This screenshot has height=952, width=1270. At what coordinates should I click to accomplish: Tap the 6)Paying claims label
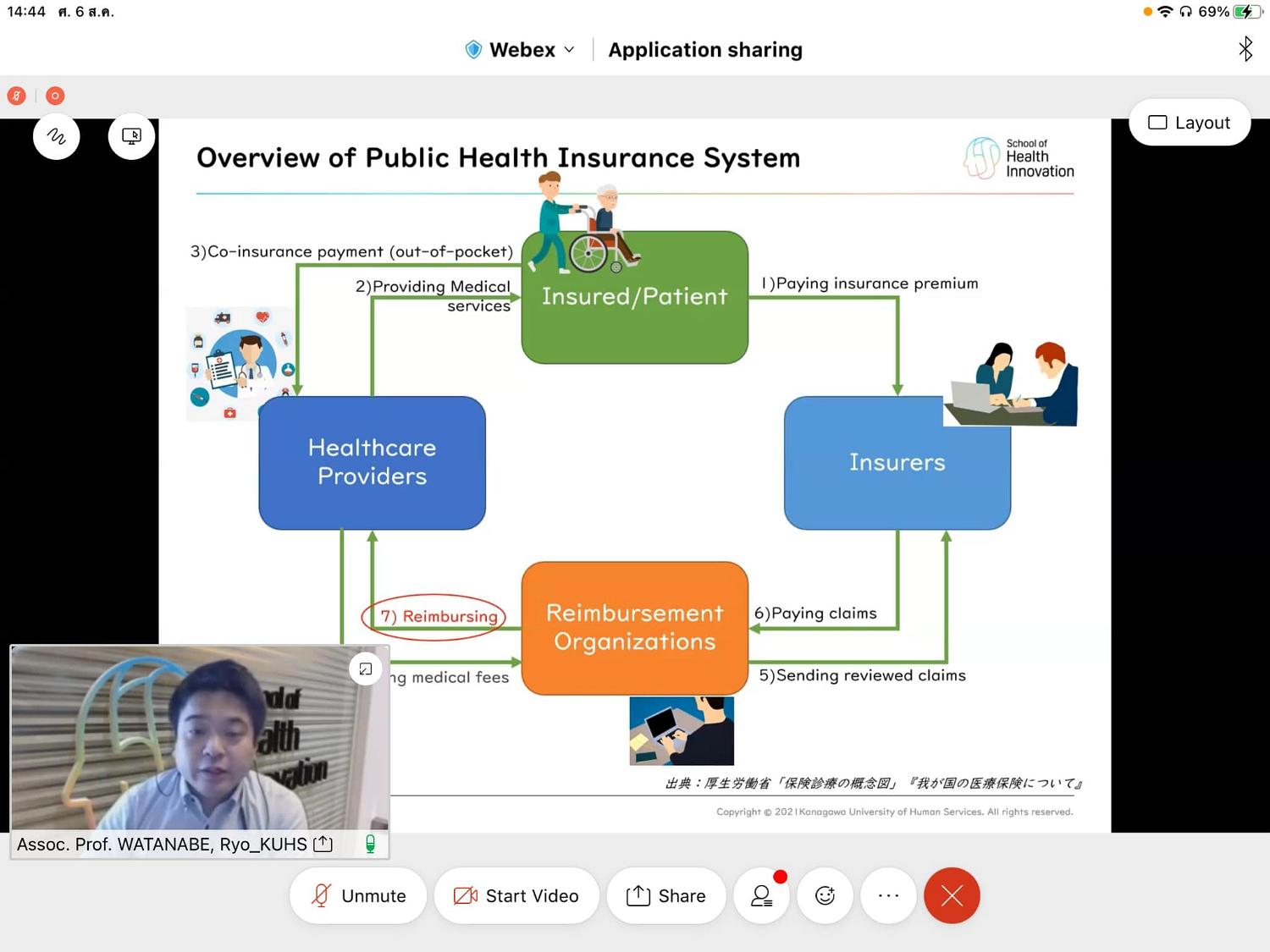(x=815, y=613)
